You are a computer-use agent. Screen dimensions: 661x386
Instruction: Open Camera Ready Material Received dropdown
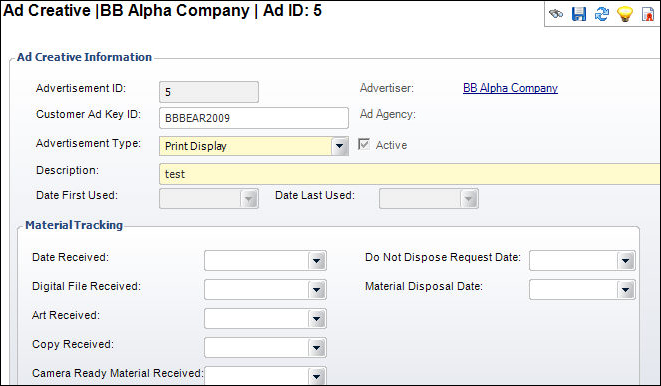click(317, 375)
